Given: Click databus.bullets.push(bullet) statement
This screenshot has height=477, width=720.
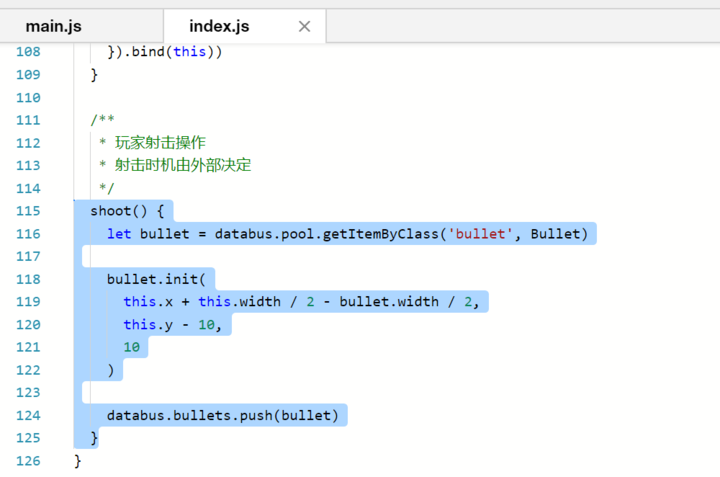Looking at the screenshot, I should [x=223, y=415].
